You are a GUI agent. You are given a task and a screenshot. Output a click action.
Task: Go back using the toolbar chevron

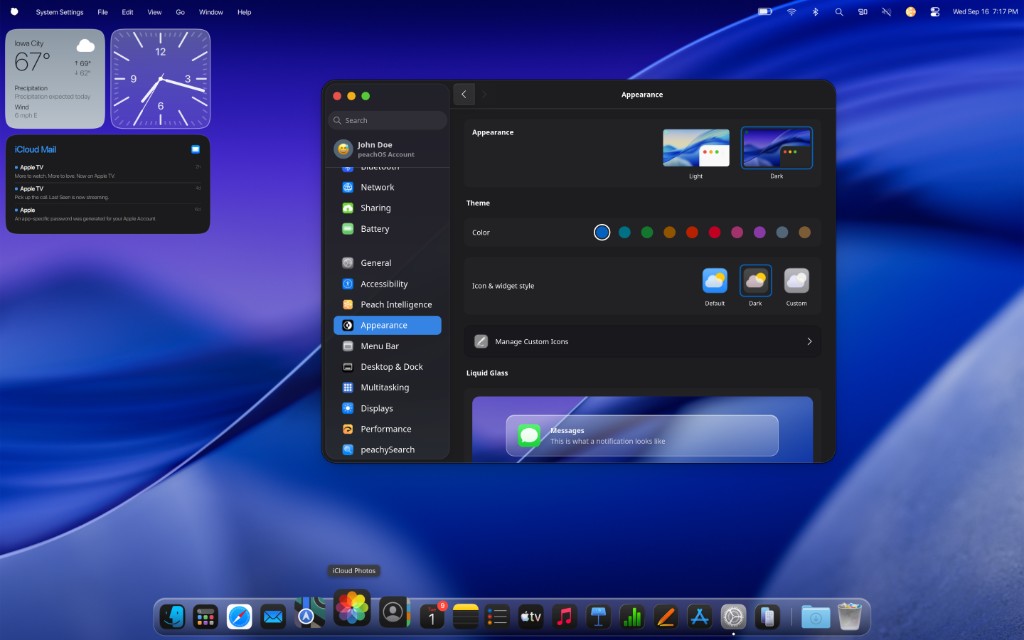(464, 95)
